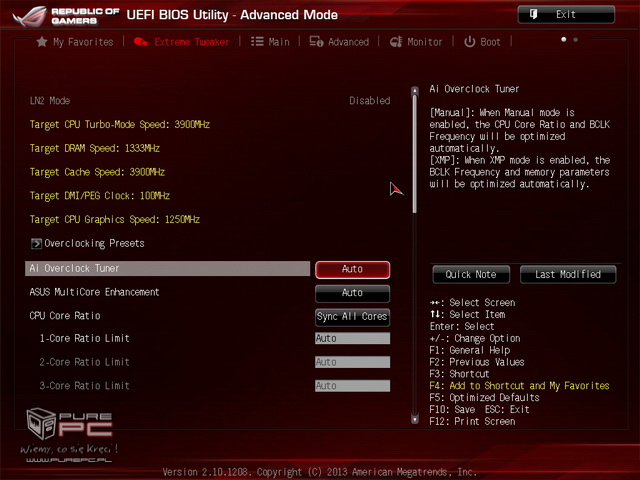The image size is (640, 480).
Task: Click the 3-Core Ratio Limit input field
Action: 352,386
